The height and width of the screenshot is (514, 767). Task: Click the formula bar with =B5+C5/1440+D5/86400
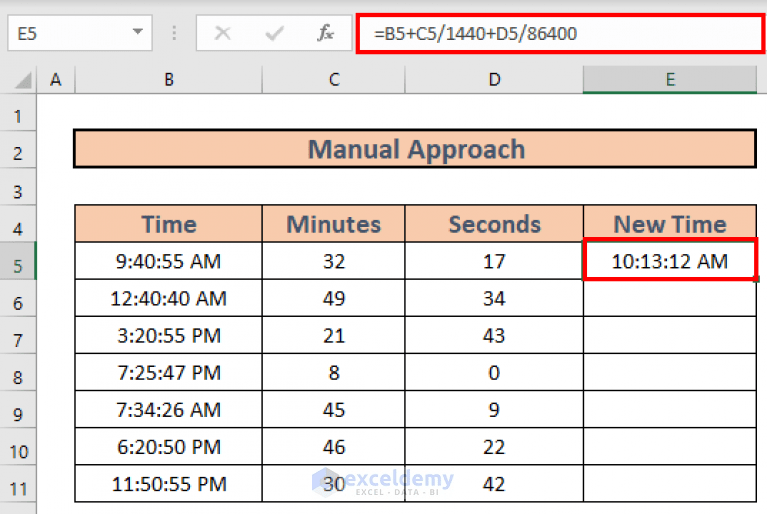tap(560, 34)
